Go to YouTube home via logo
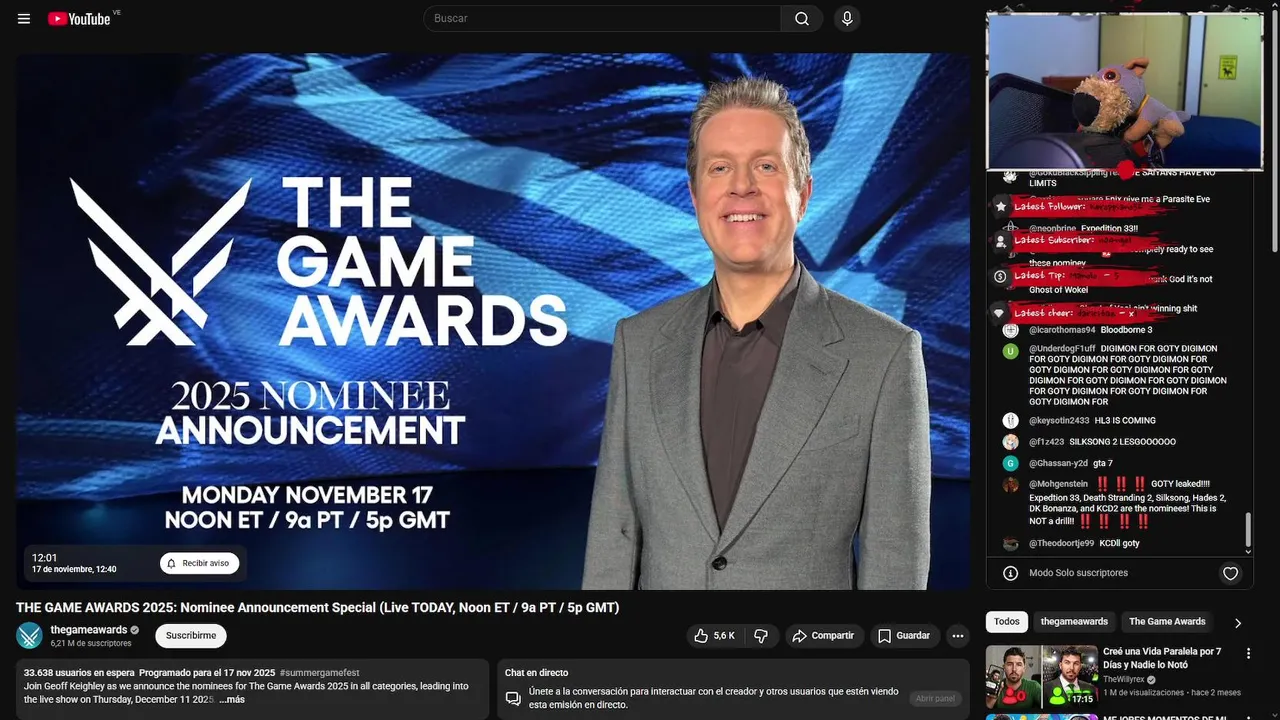The image size is (1280, 720). (x=79, y=19)
